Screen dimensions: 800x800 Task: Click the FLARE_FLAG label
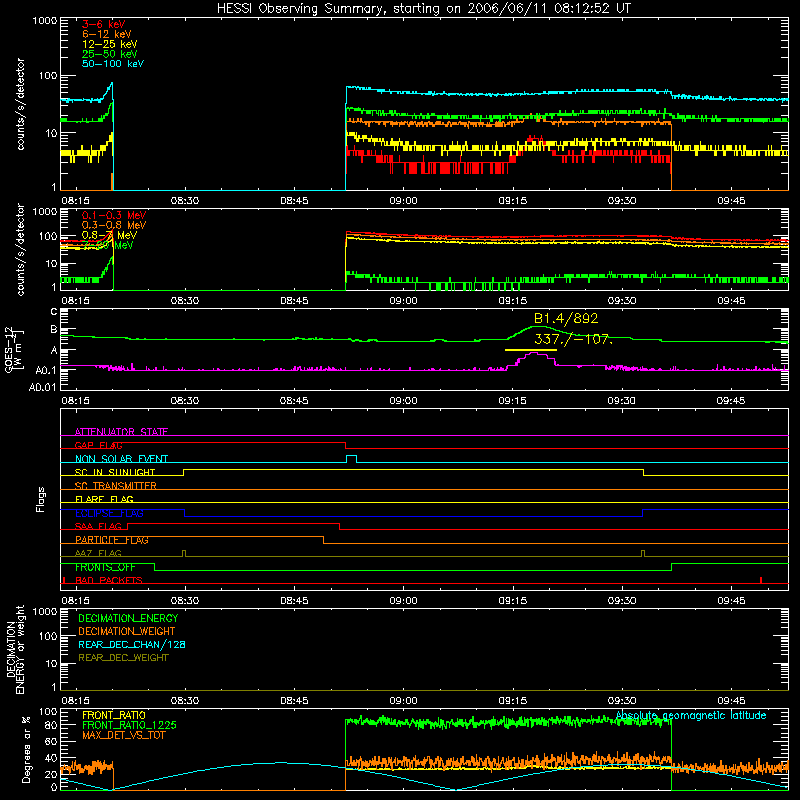[x=104, y=499]
